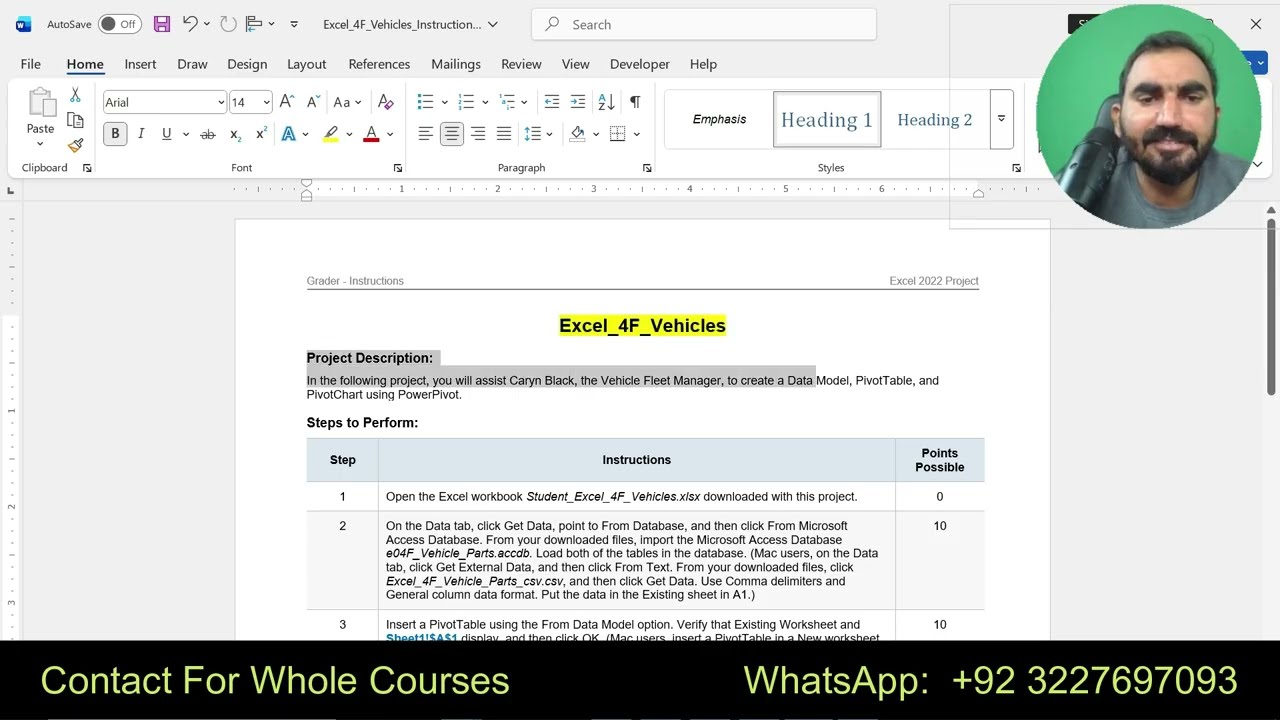1280x720 pixels.
Task: Redo the last action
Action: tap(228, 24)
